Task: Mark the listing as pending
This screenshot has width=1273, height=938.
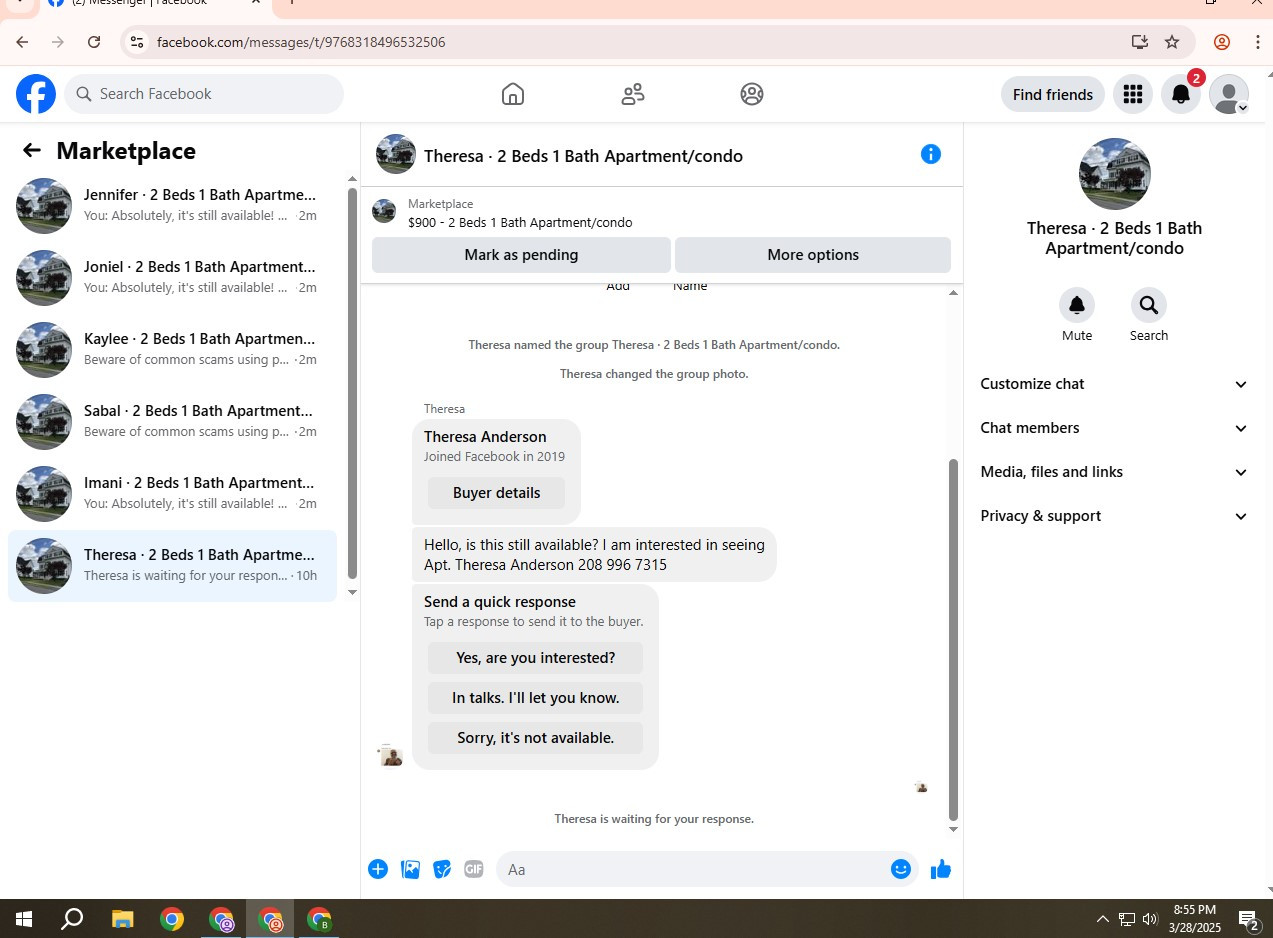Action: 521,255
